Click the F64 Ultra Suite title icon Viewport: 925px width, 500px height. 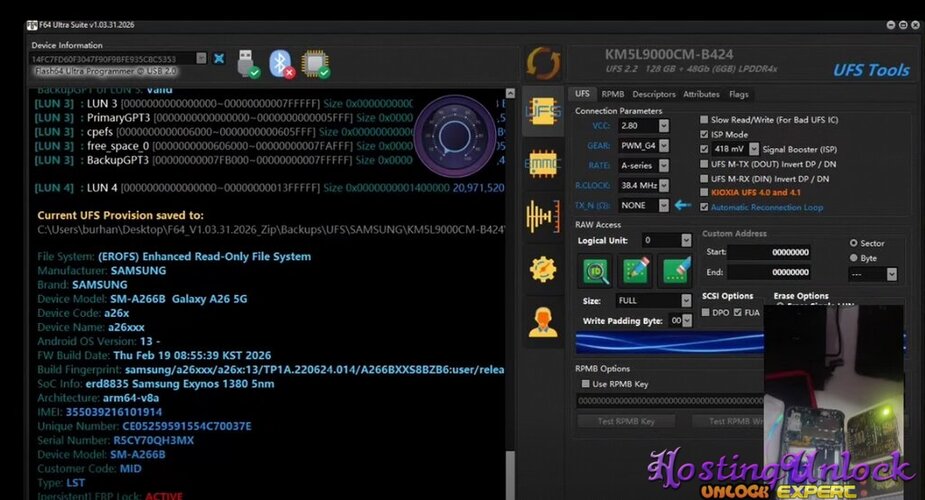[32, 25]
